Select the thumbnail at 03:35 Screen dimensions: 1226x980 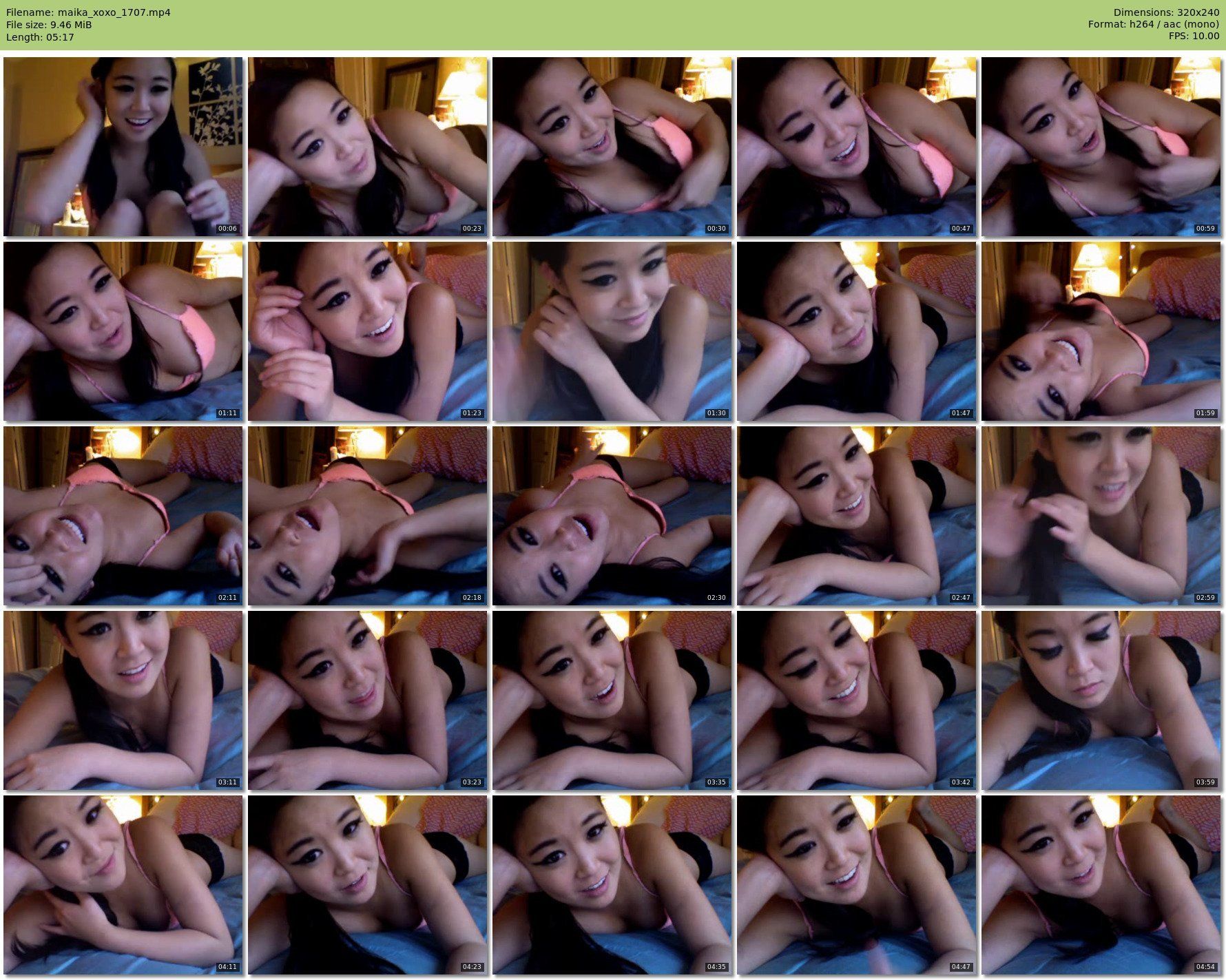612,700
